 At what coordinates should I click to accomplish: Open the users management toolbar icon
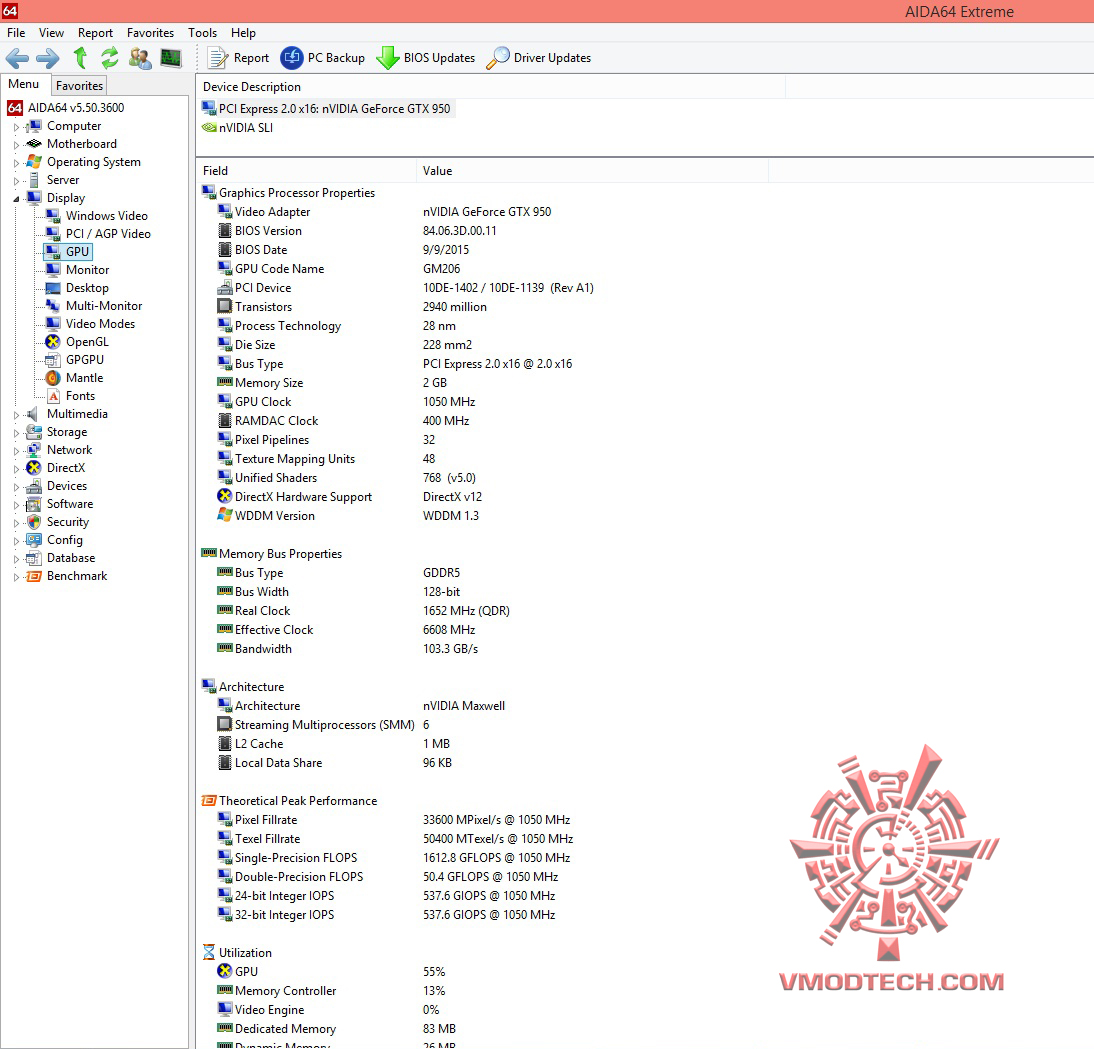(x=140, y=58)
